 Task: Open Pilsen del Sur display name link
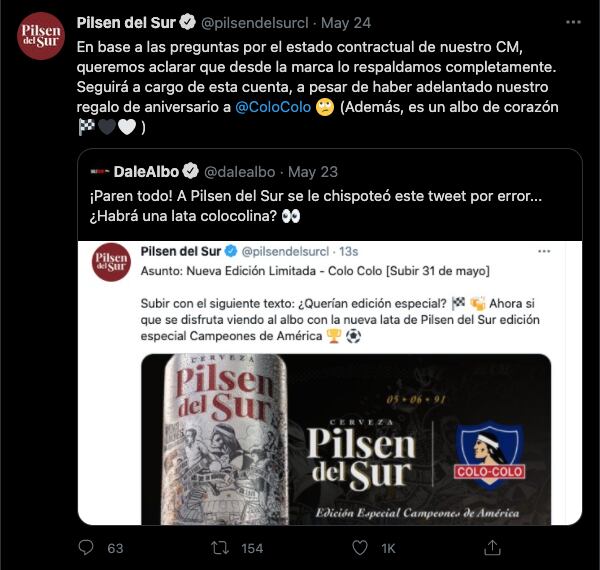click(x=125, y=22)
